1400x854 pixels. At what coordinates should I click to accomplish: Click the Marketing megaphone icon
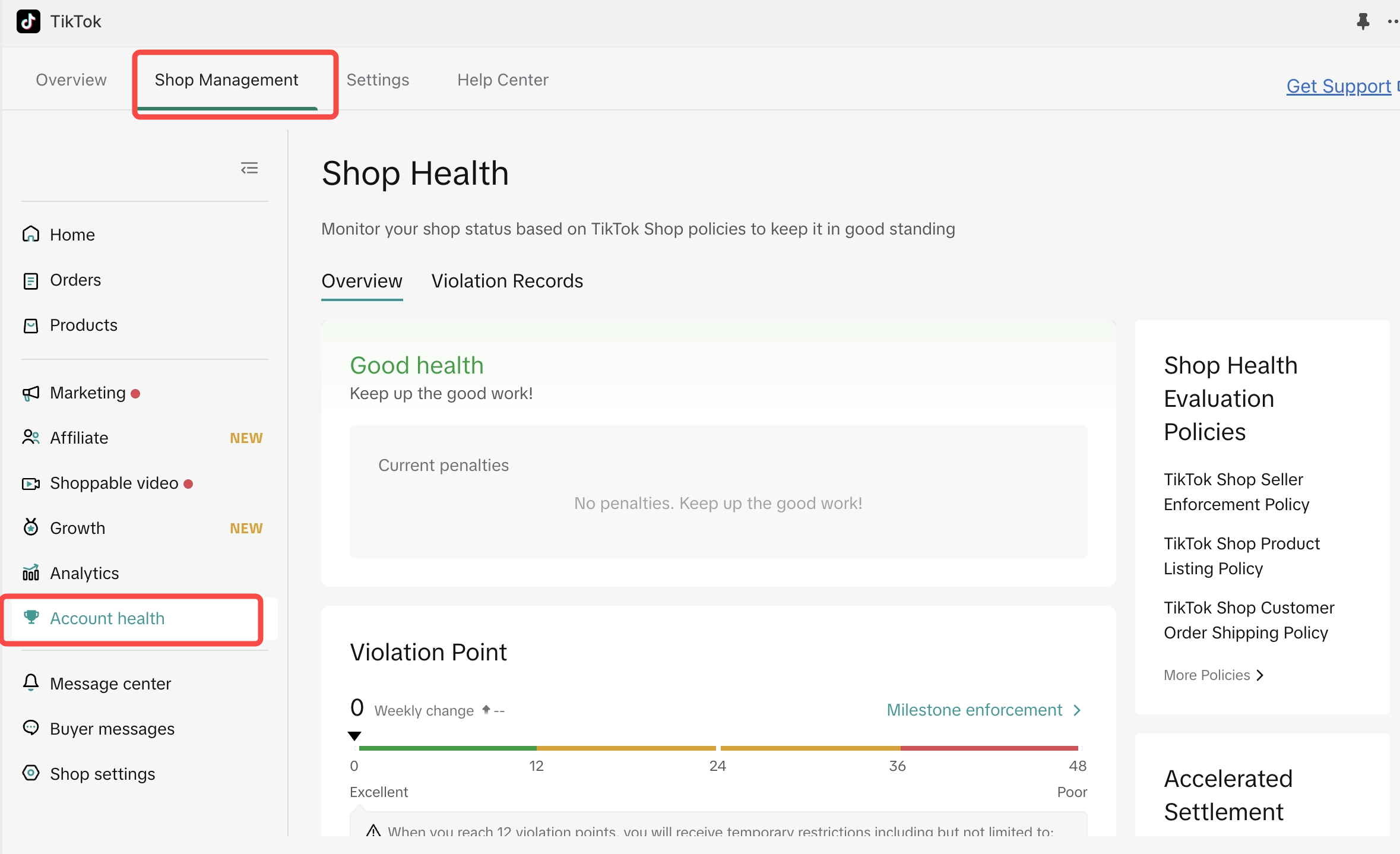31,393
